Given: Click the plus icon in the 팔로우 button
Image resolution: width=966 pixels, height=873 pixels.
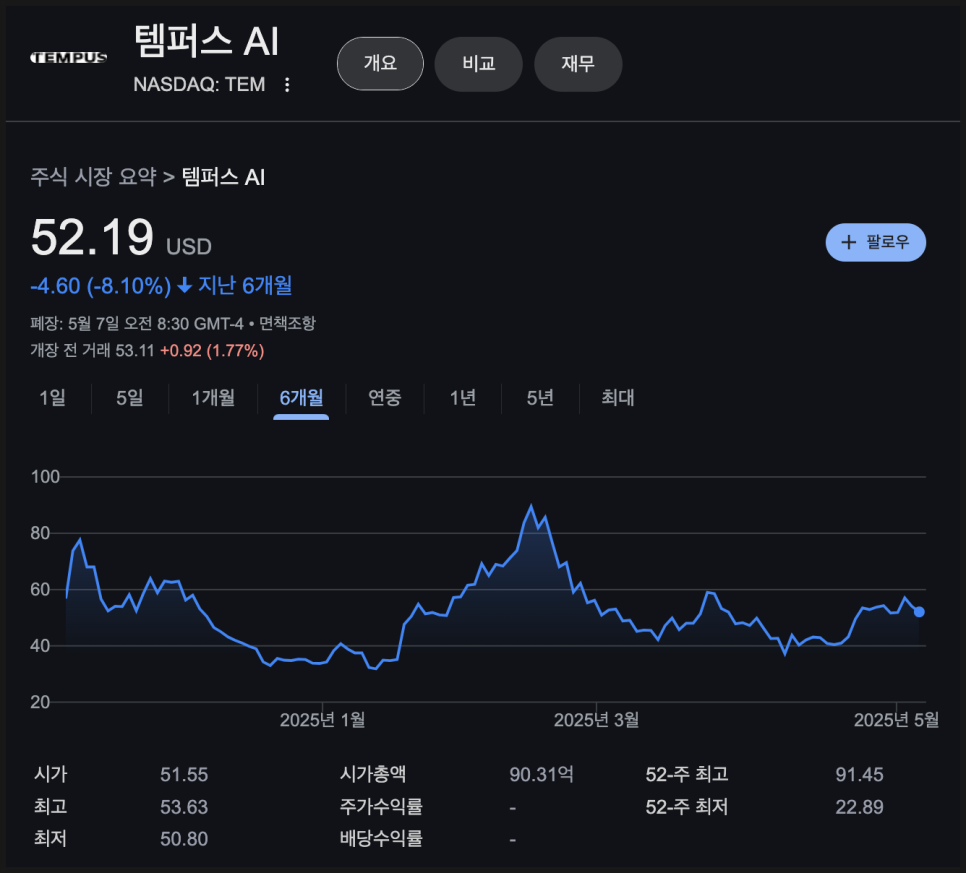Looking at the screenshot, I should [x=848, y=242].
